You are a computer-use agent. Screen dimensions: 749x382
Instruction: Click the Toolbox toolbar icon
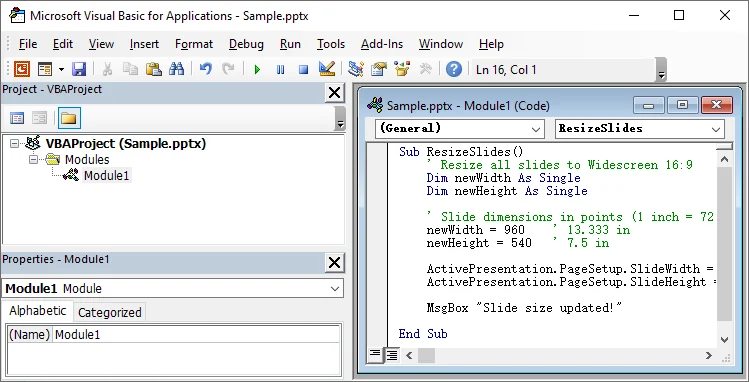coord(425,69)
